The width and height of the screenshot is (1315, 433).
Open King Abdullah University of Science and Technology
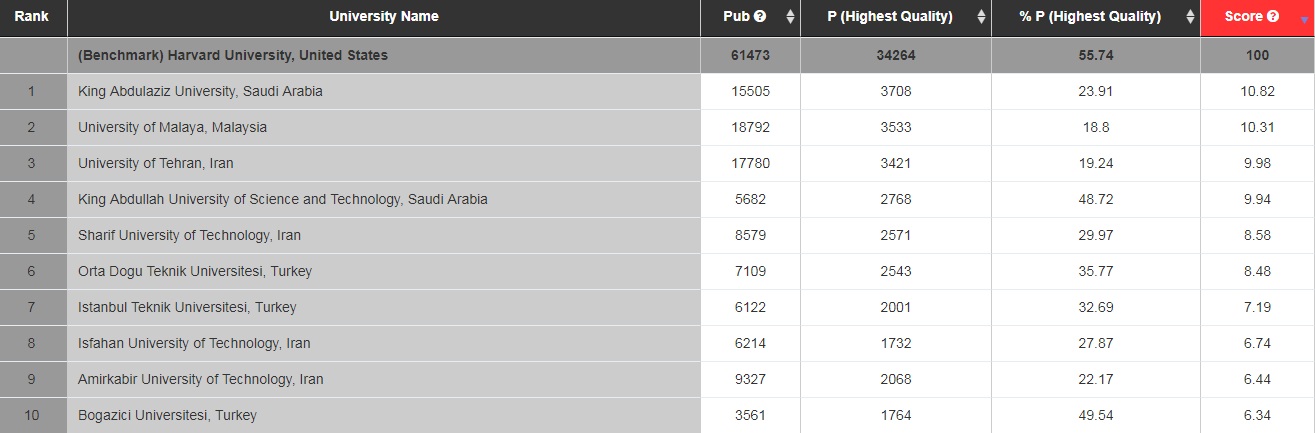pyautogui.click(x=283, y=199)
